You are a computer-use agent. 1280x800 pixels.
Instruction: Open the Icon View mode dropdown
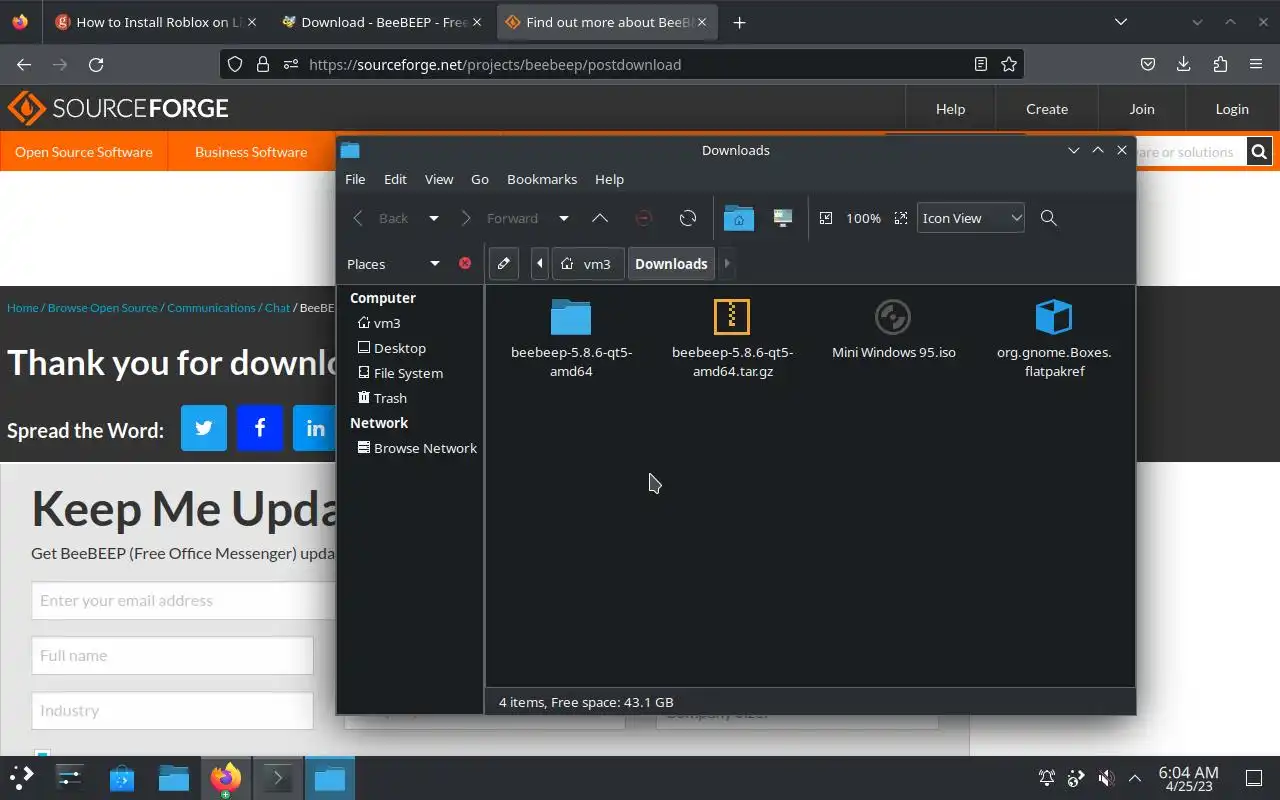[971, 218]
